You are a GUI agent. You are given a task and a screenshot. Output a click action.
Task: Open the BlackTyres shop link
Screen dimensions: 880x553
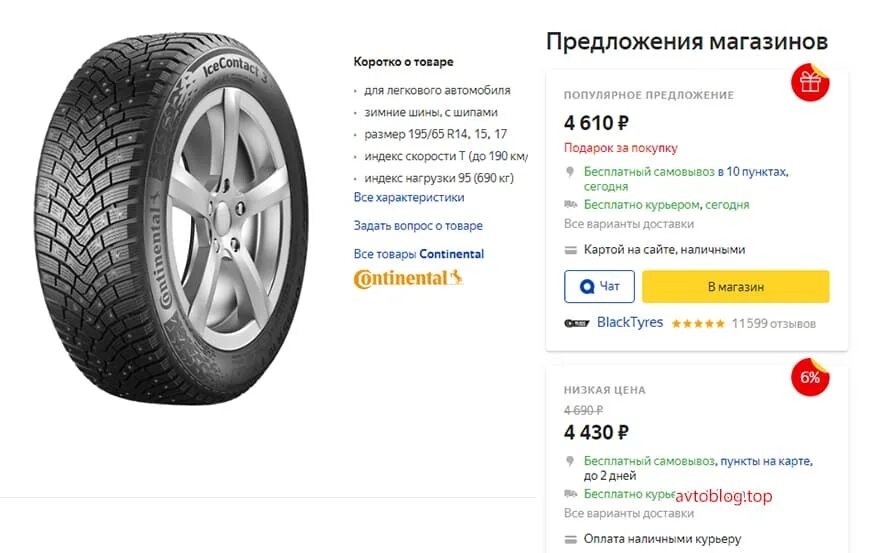click(630, 323)
